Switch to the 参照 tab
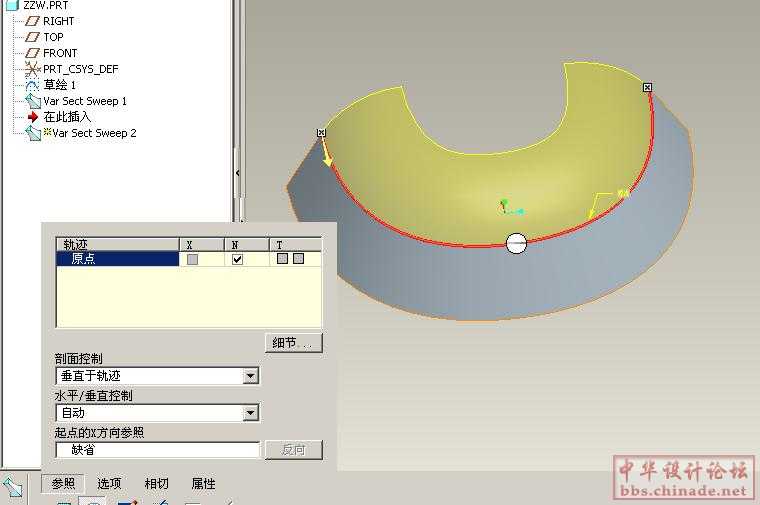Image resolution: width=760 pixels, height=505 pixels. [x=63, y=483]
